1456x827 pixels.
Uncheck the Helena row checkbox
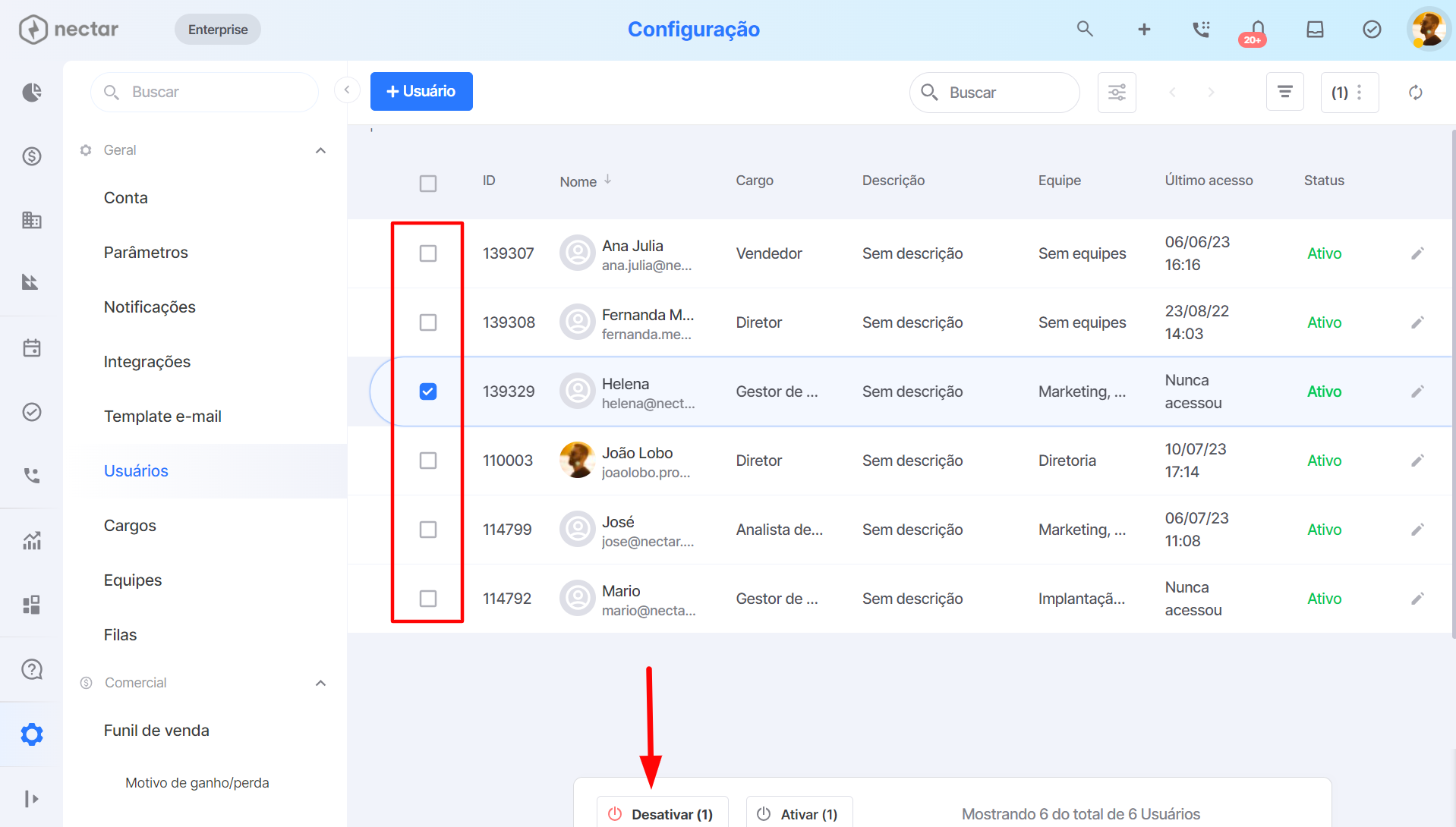(428, 391)
